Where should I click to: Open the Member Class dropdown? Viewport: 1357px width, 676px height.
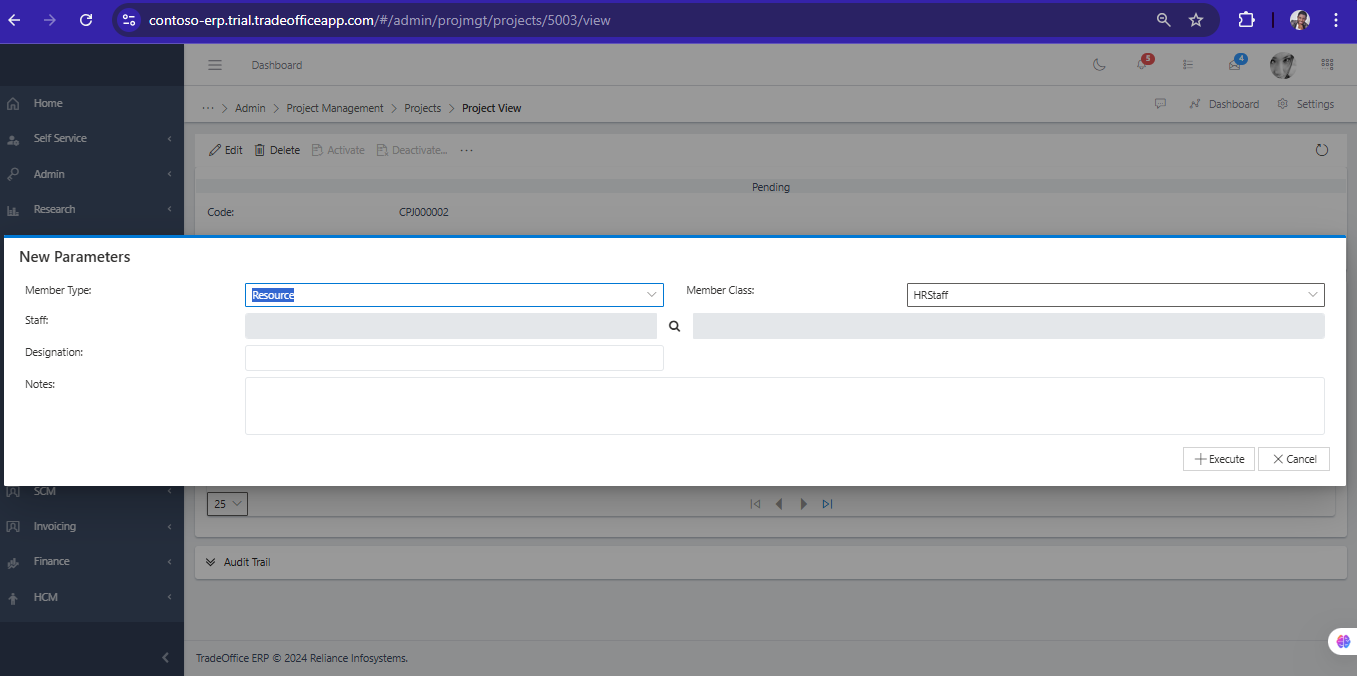pyautogui.click(x=1115, y=295)
